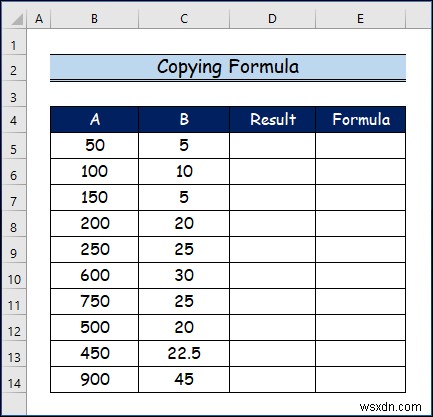Select row 12 header
Screen dimensions: 433x417
pos(14,328)
